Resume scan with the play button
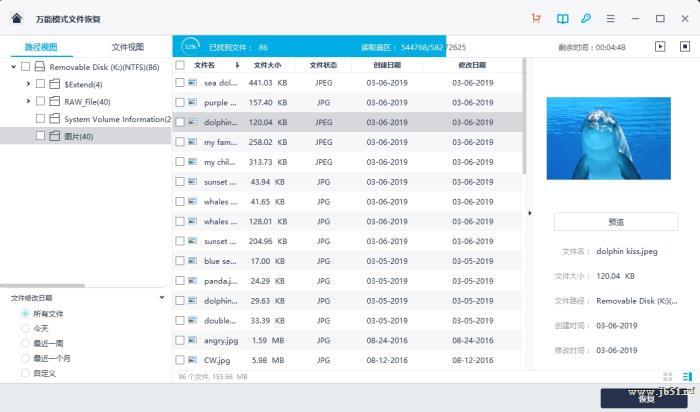The width and height of the screenshot is (700, 412). (660, 46)
